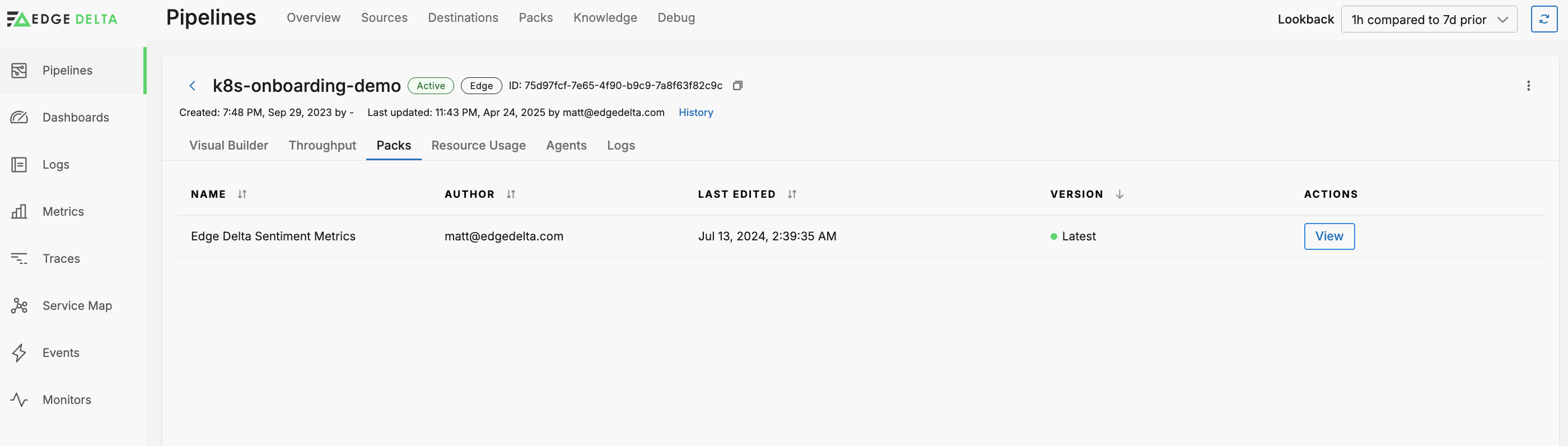Click the Traces sidebar icon
This screenshot has height=446, width=1568.
click(x=19, y=258)
